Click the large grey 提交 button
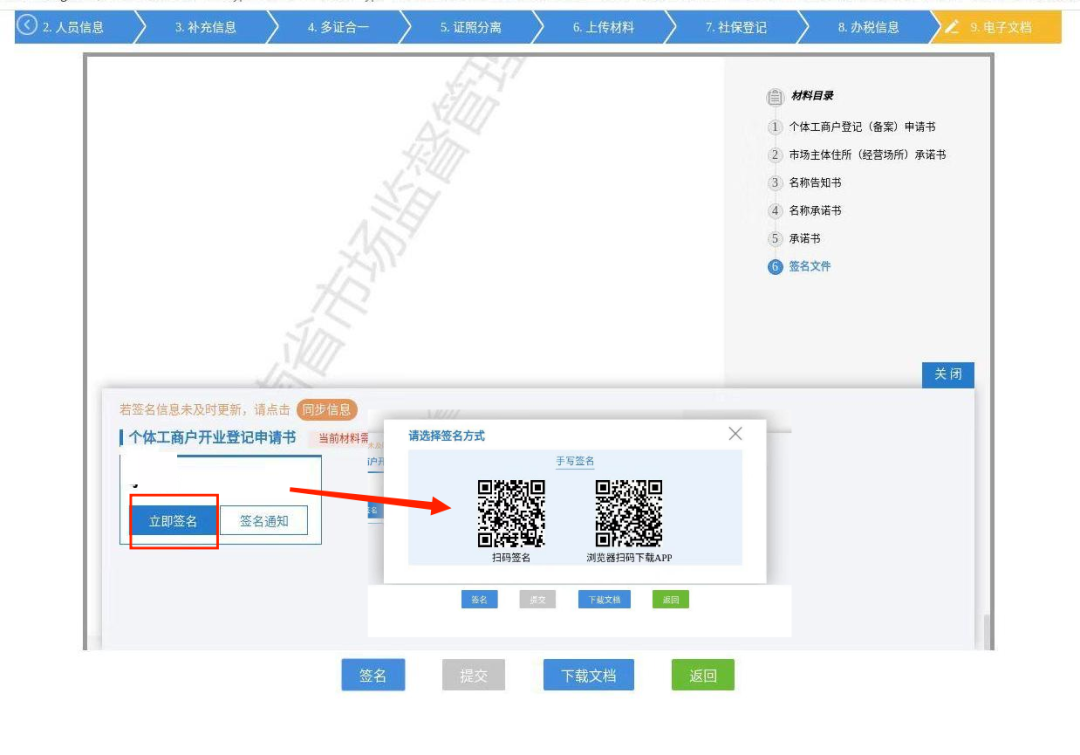Viewport: 1080px width, 755px height. coord(473,675)
